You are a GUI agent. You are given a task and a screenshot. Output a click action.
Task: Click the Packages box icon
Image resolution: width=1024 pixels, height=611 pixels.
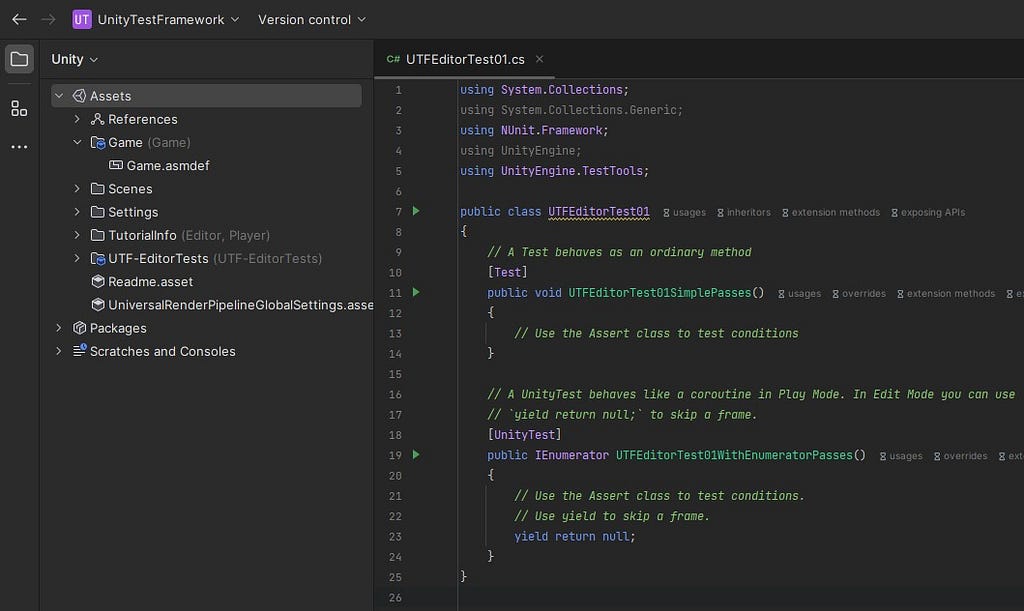tap(80, 328)
